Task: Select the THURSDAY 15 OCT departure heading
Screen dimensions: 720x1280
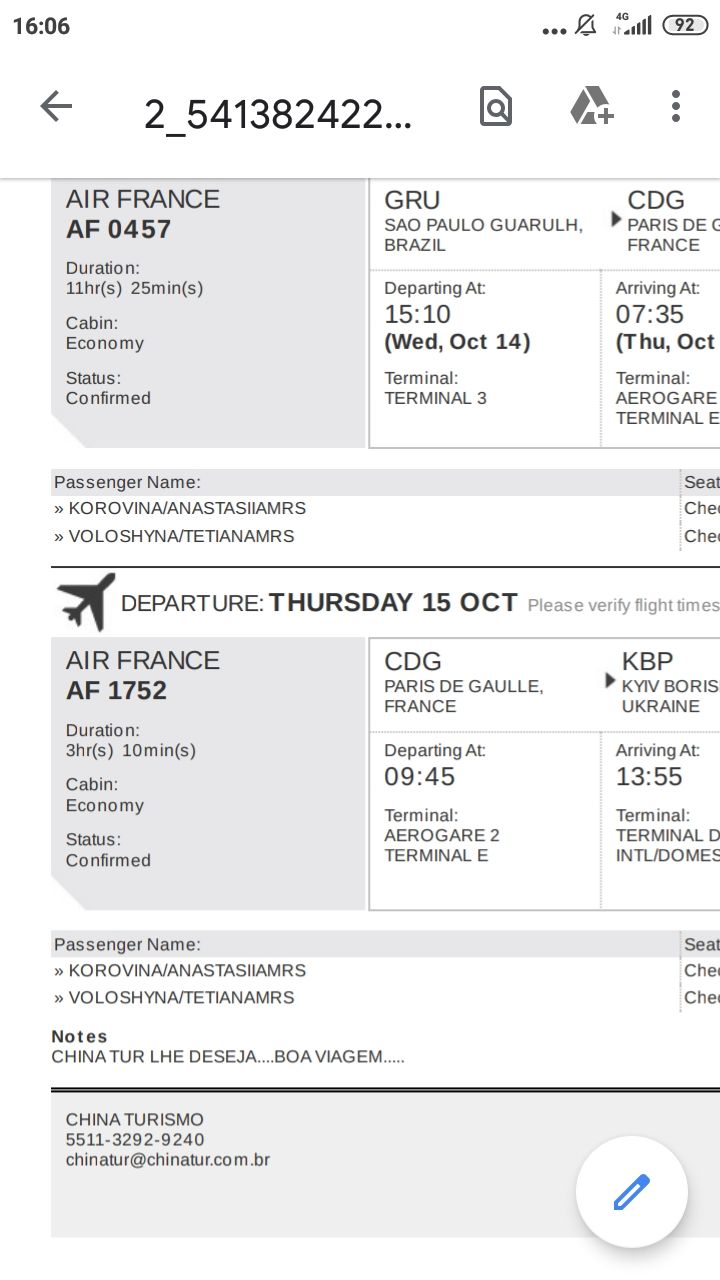Action: [393, 603]
